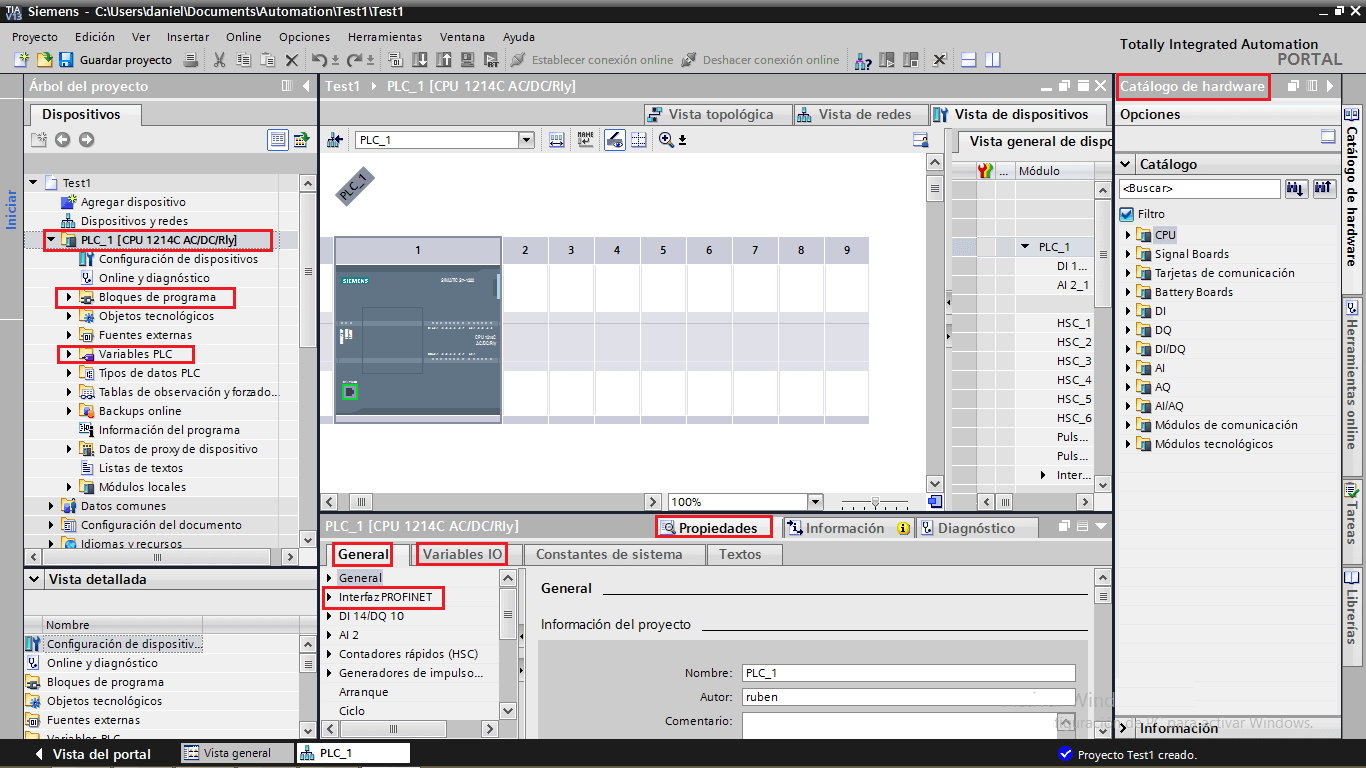Viewport: 1366px width, 768px height.
Task: Click Vista del portal link
Action: click(101, 754)
